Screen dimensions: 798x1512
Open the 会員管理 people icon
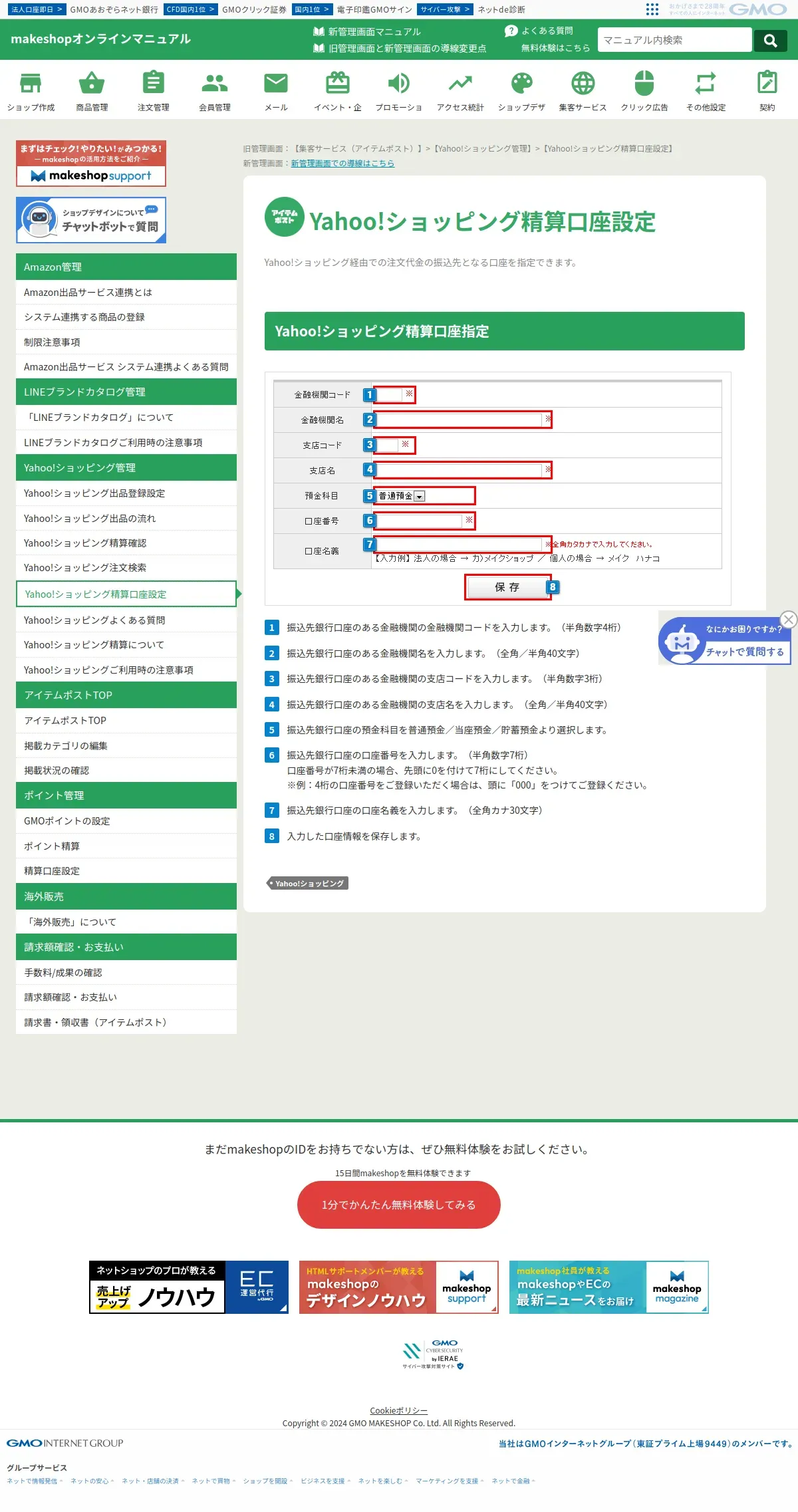[215, 83]
